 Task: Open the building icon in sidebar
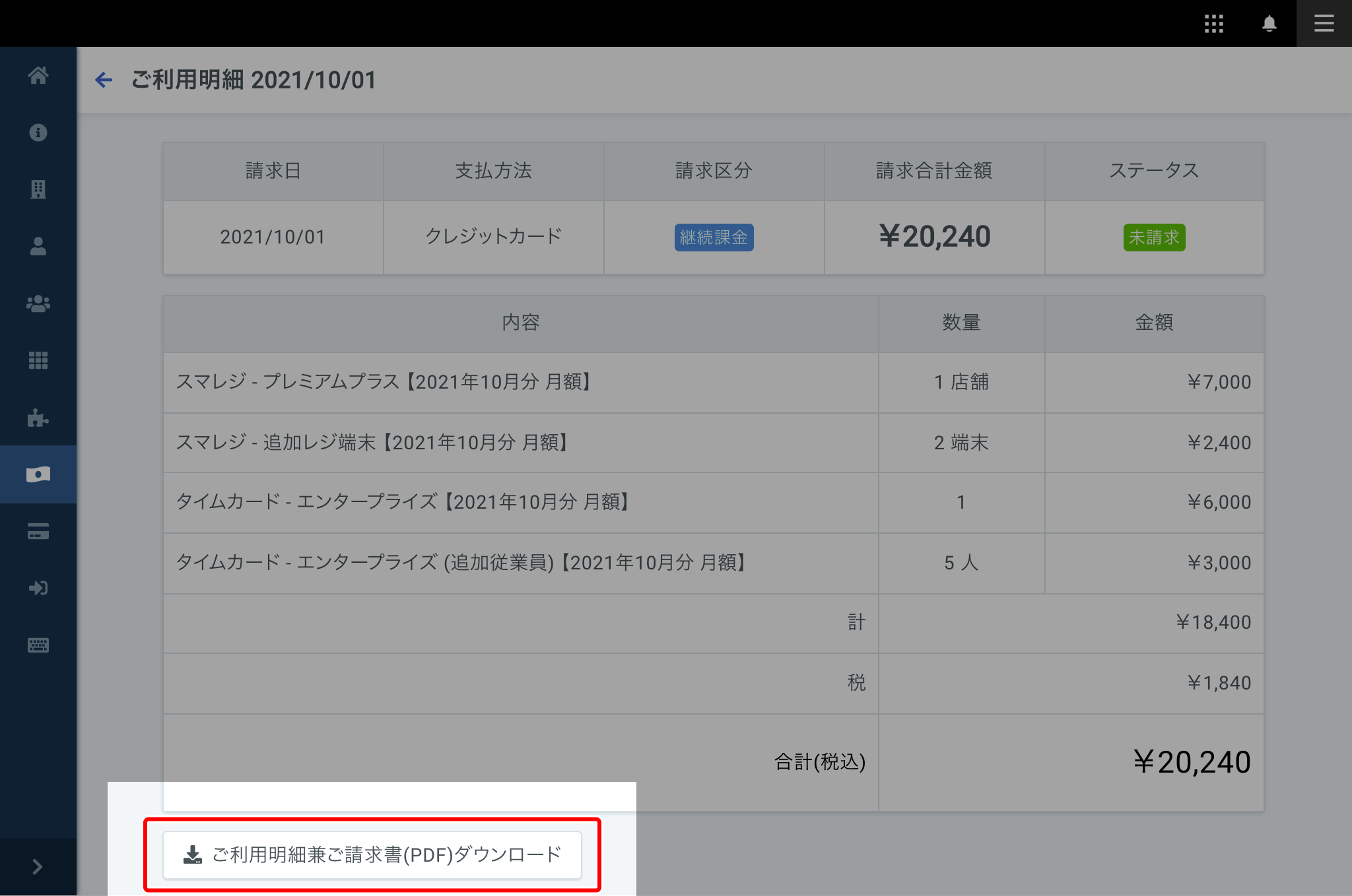38,189
